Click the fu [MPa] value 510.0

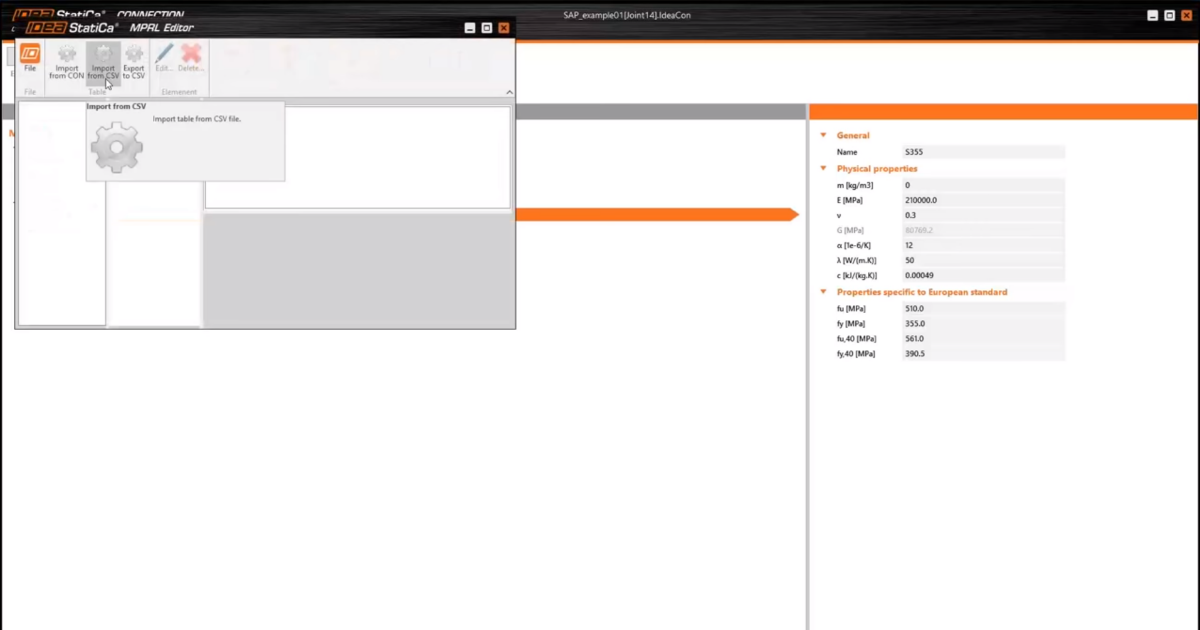pos(983,309)
